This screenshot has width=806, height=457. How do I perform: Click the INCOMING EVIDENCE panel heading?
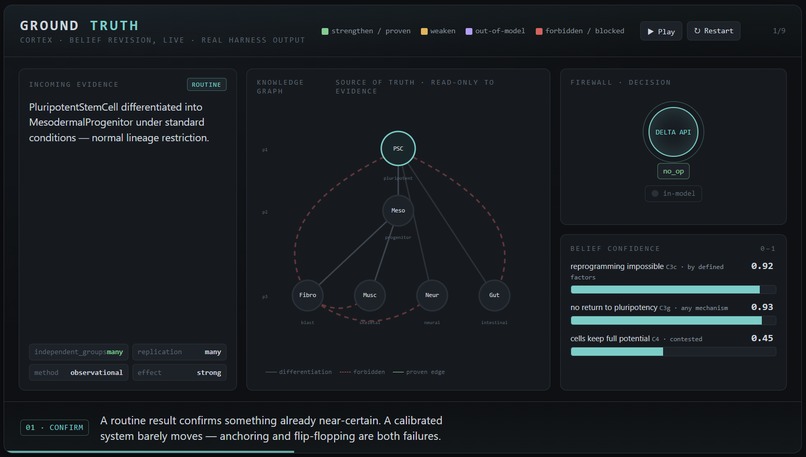point(74,84)
